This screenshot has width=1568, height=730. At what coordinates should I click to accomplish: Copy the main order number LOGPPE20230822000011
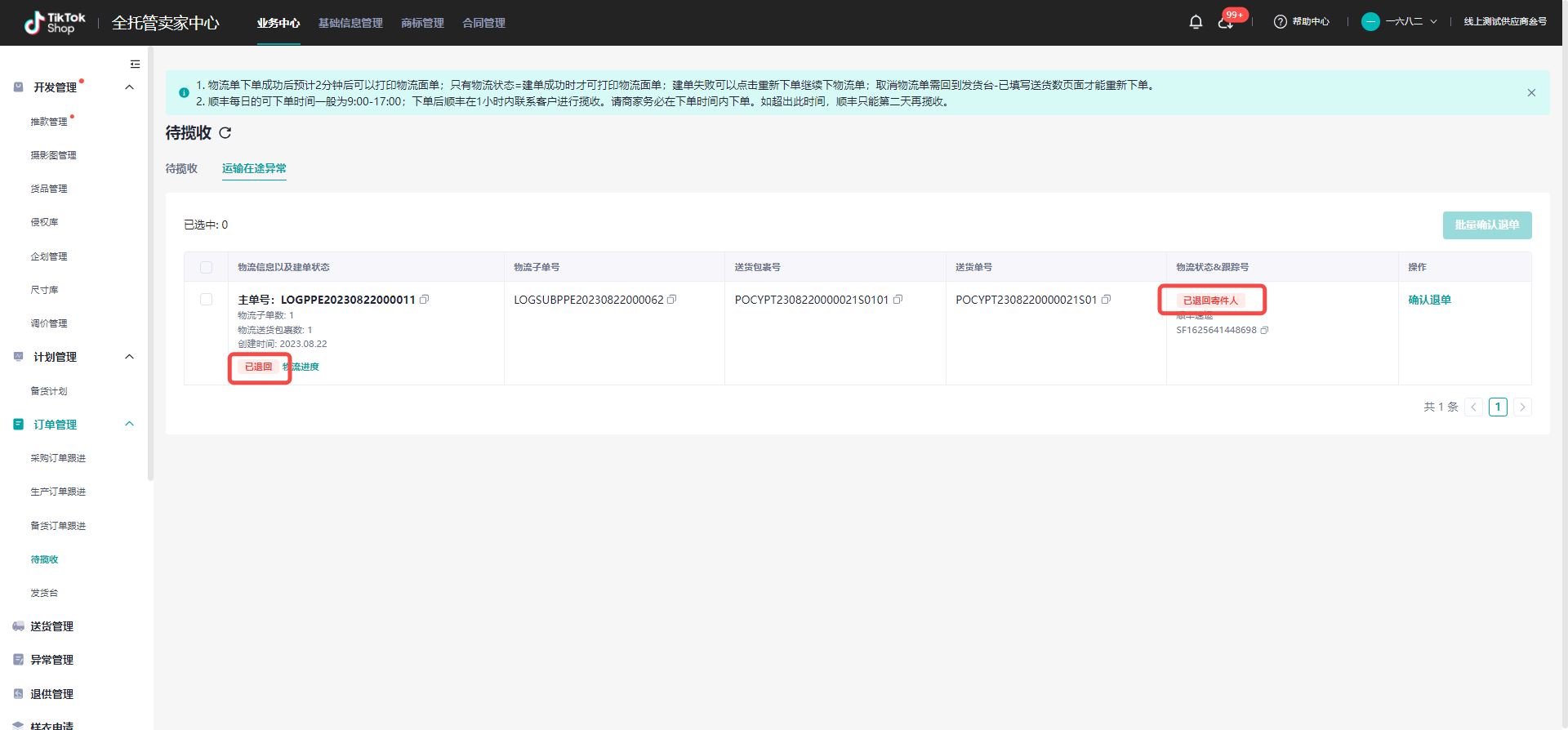point(424,300)
